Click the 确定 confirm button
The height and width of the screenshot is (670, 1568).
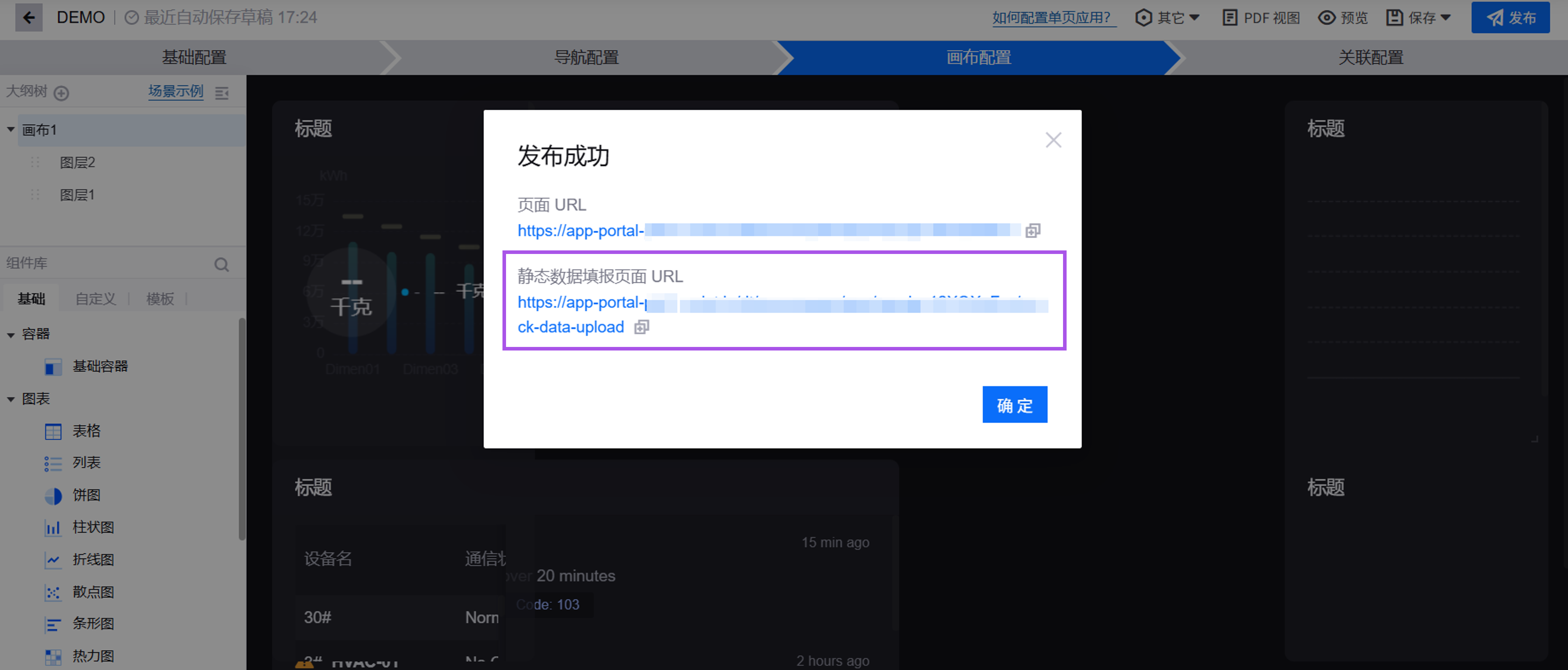(x=1014, y=404)
